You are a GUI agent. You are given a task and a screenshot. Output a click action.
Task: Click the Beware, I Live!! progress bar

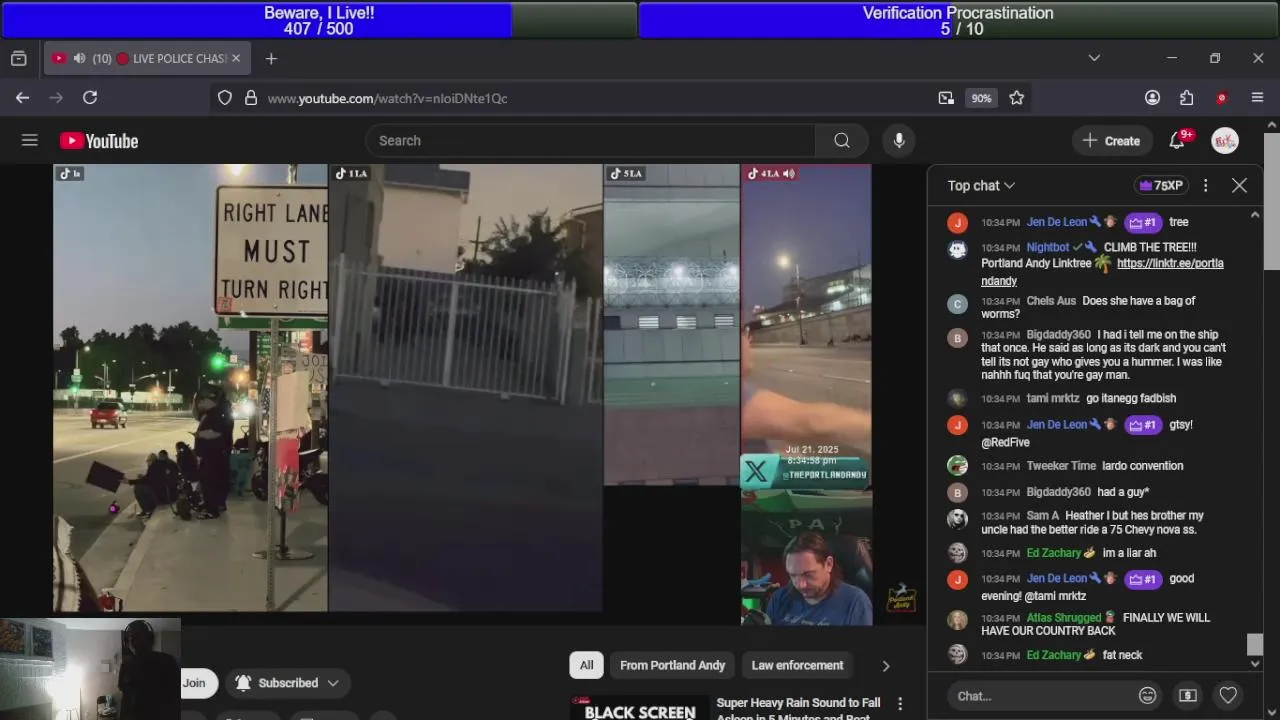(x=320, y=20)
